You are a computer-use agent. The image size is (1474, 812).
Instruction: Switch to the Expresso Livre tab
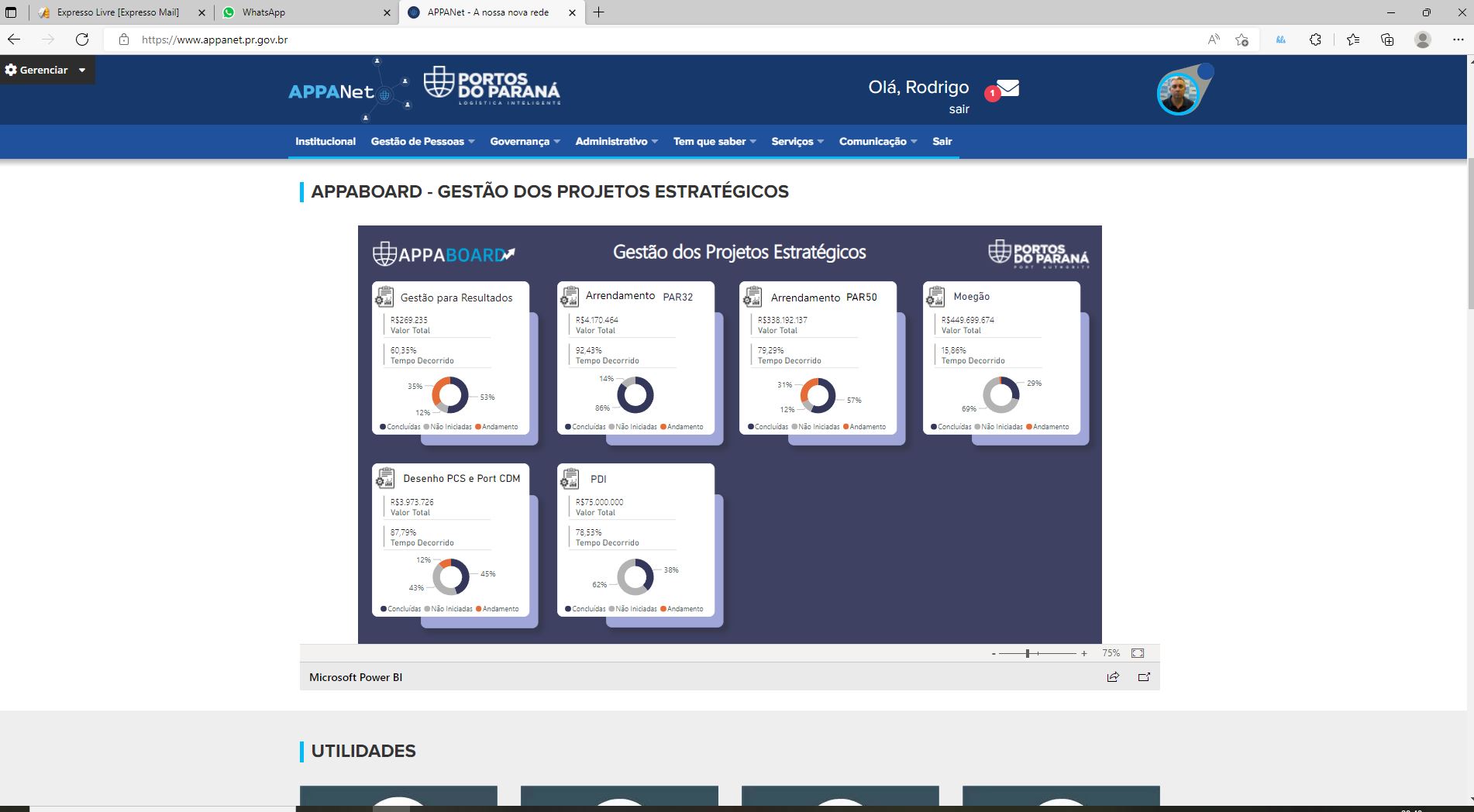click(x=118, y=12)
